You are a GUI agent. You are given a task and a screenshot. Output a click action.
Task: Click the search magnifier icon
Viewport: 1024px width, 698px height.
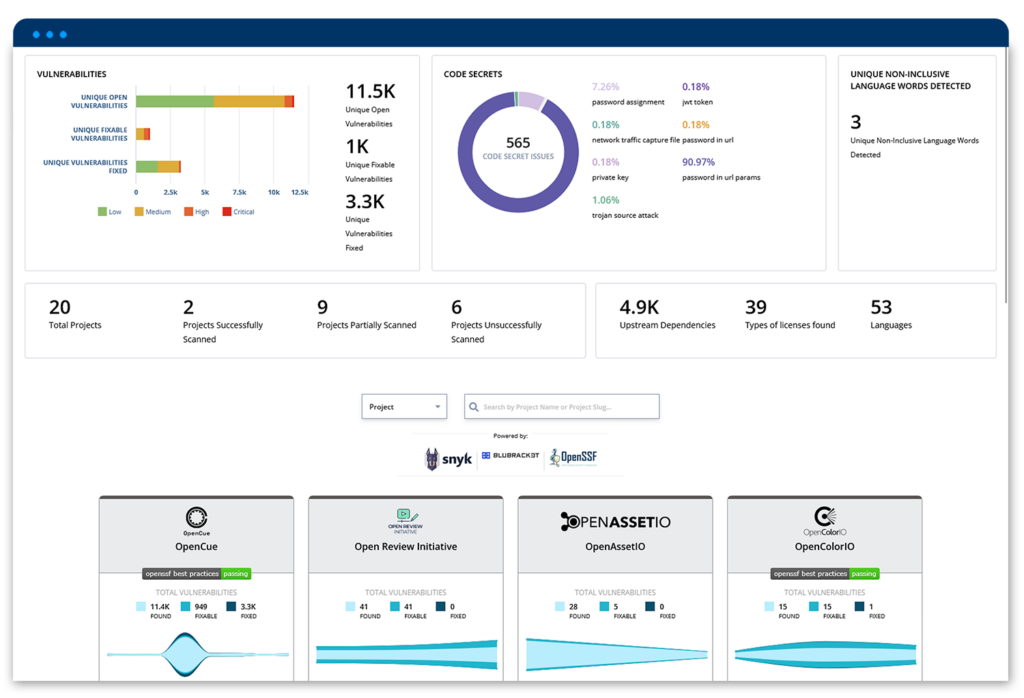point(473,406)
